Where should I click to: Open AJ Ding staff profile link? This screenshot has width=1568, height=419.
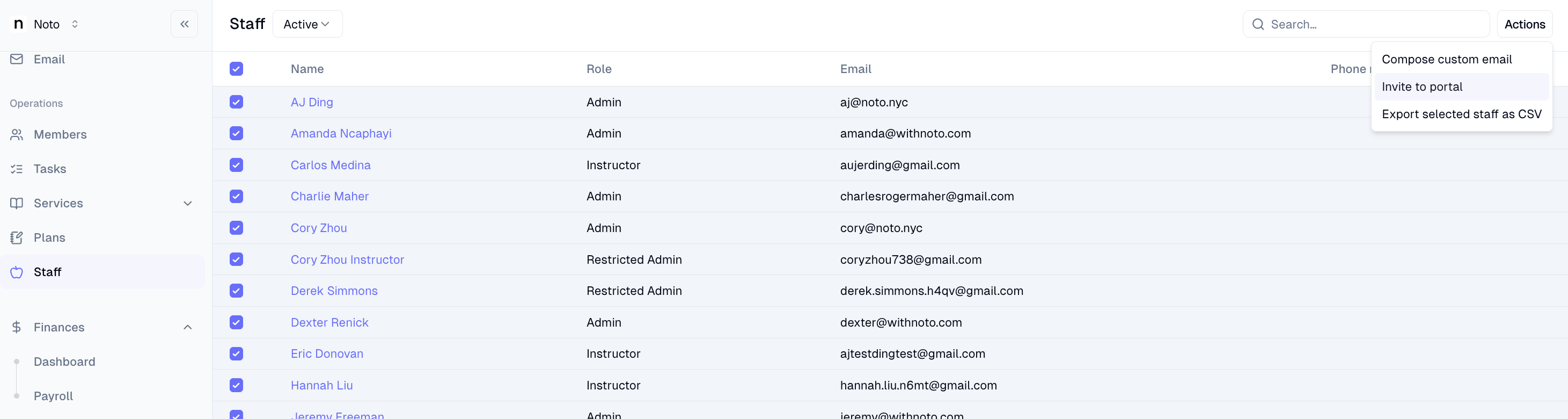[312, 102]
